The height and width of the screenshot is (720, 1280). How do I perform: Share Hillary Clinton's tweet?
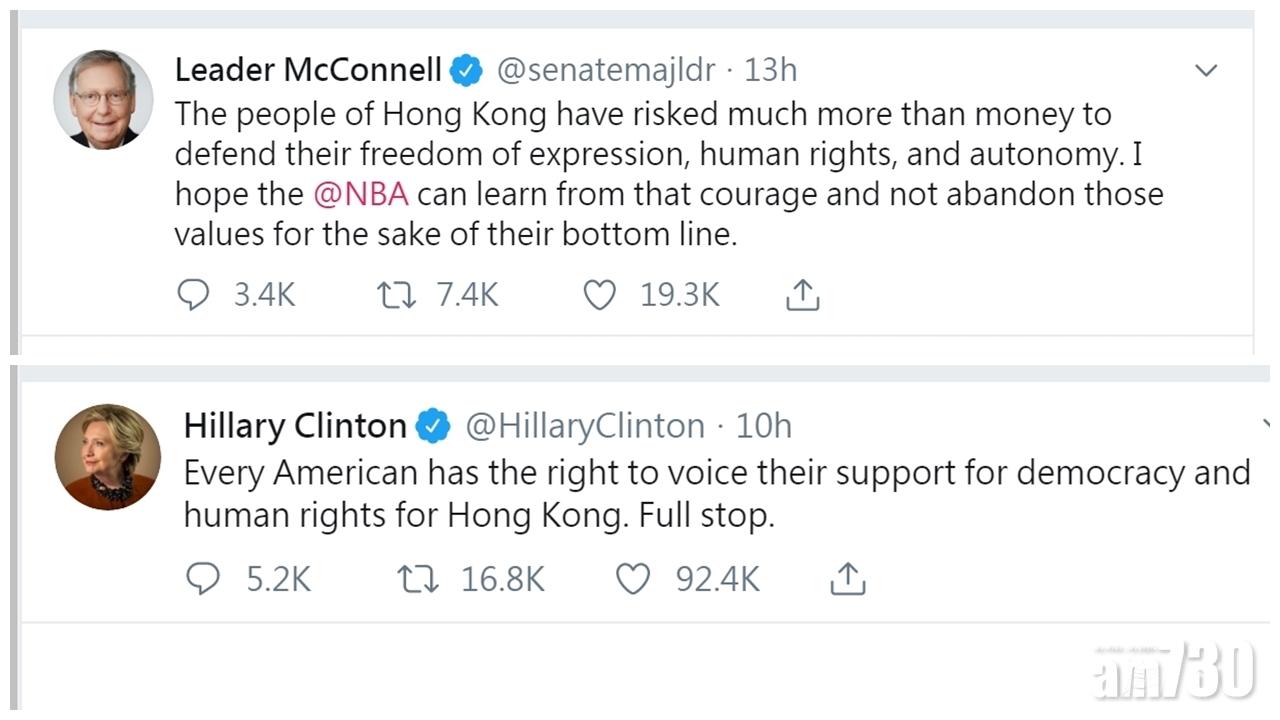(x=847, y=578)
